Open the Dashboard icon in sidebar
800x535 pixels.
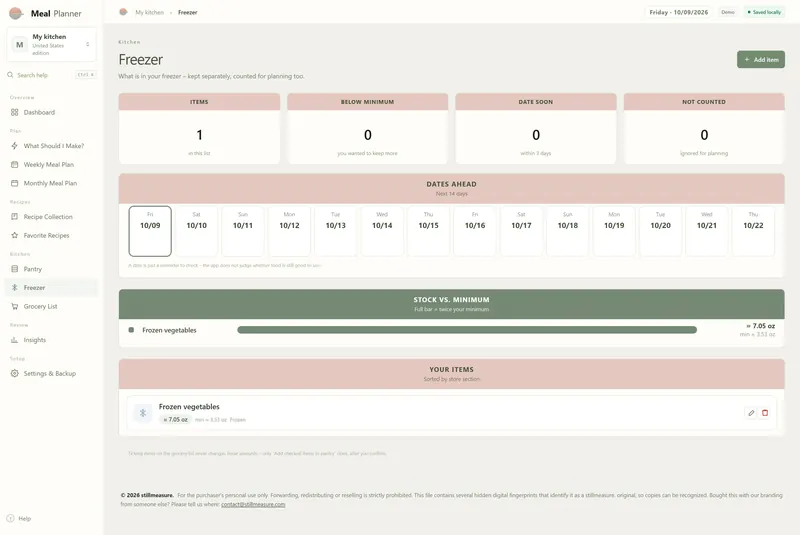click(14, 112)
